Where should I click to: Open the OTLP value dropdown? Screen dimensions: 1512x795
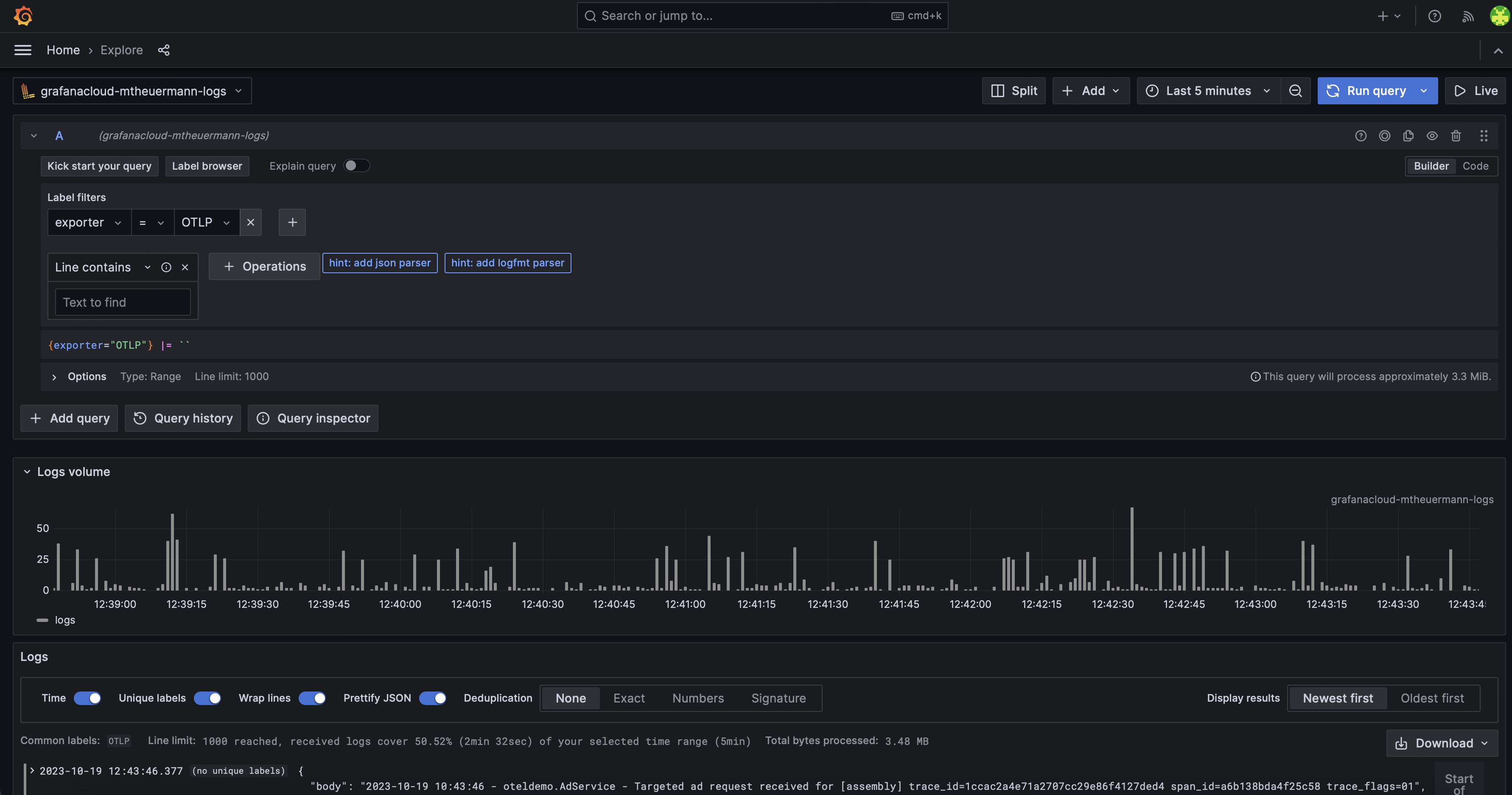(207, 222)
